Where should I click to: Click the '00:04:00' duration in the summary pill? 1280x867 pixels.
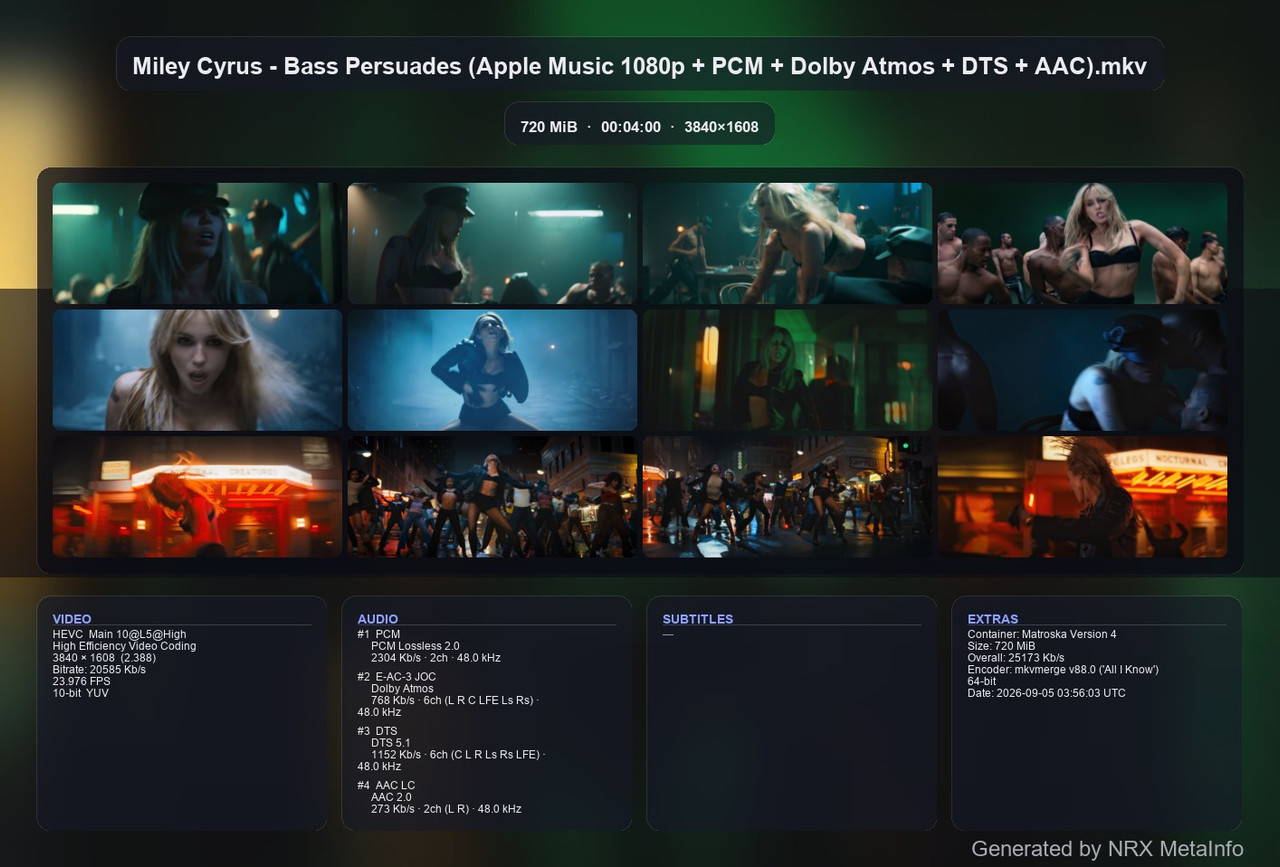pyautogui.click(x=631, y=127)
